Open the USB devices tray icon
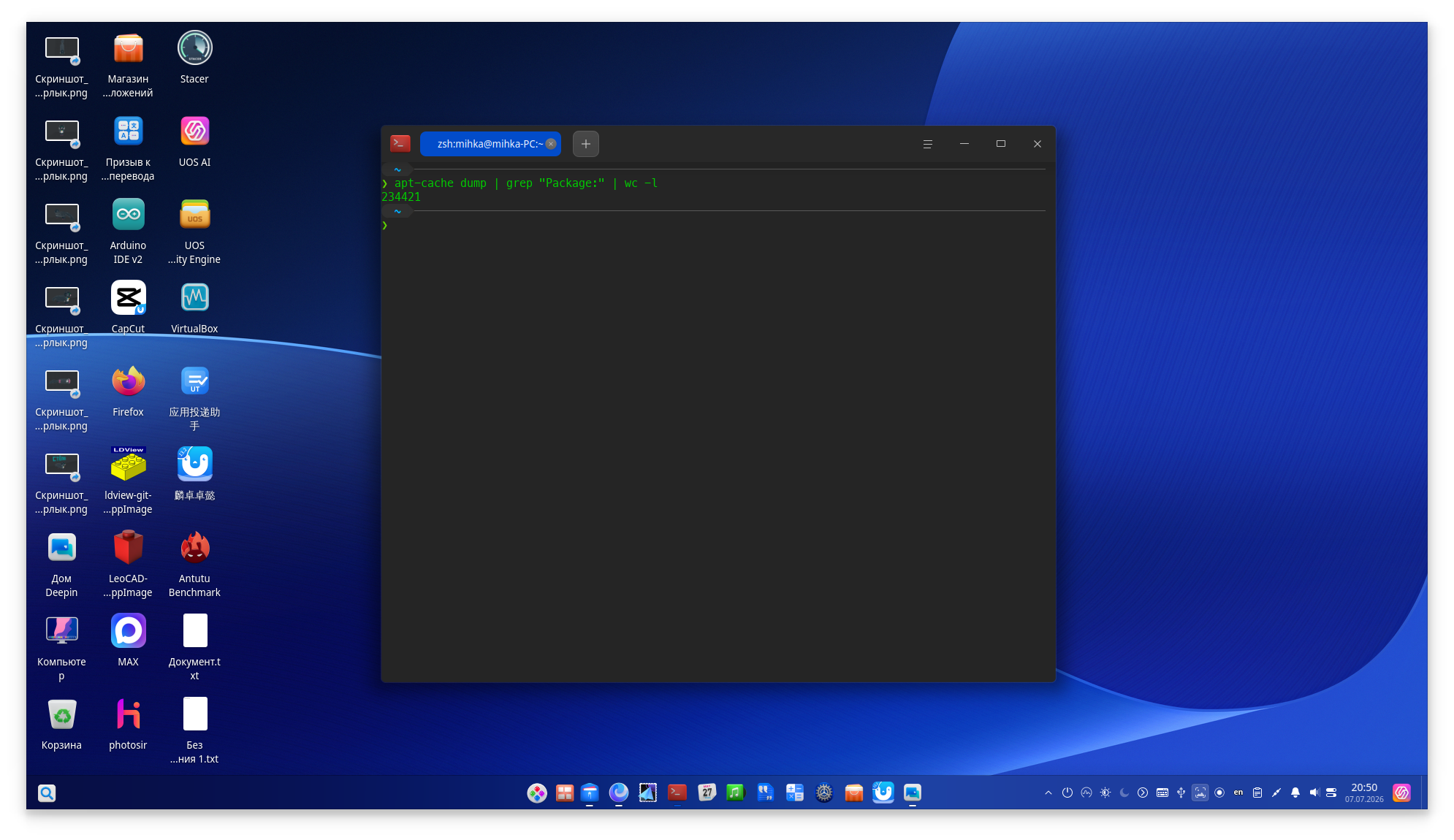 pos(1181,793)
